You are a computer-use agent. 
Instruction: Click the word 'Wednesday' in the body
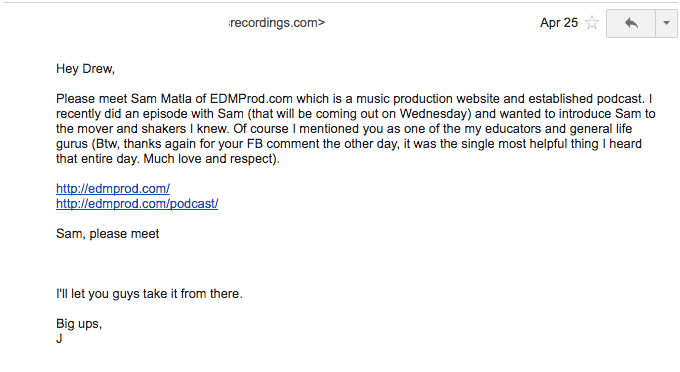[x=434, y=114]
